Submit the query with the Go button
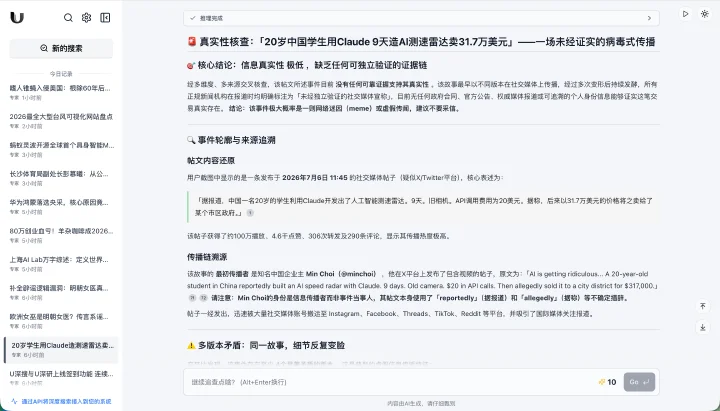720x411 pixels. 639,382
